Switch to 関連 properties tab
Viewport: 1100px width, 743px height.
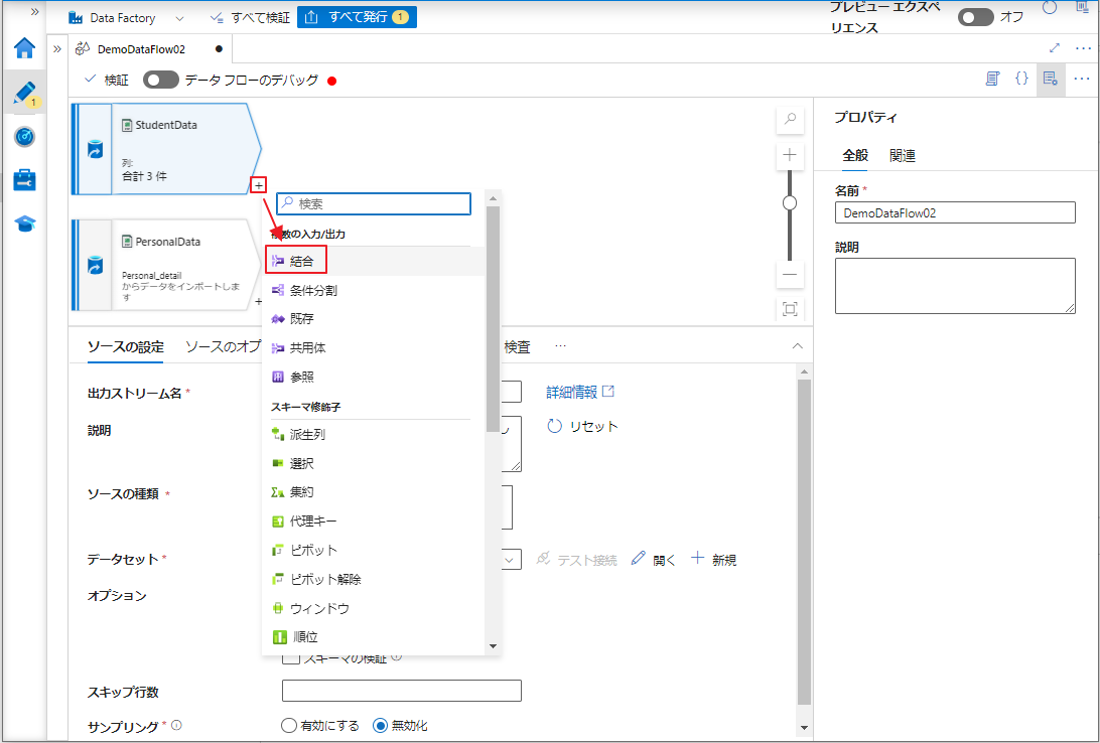902,156
